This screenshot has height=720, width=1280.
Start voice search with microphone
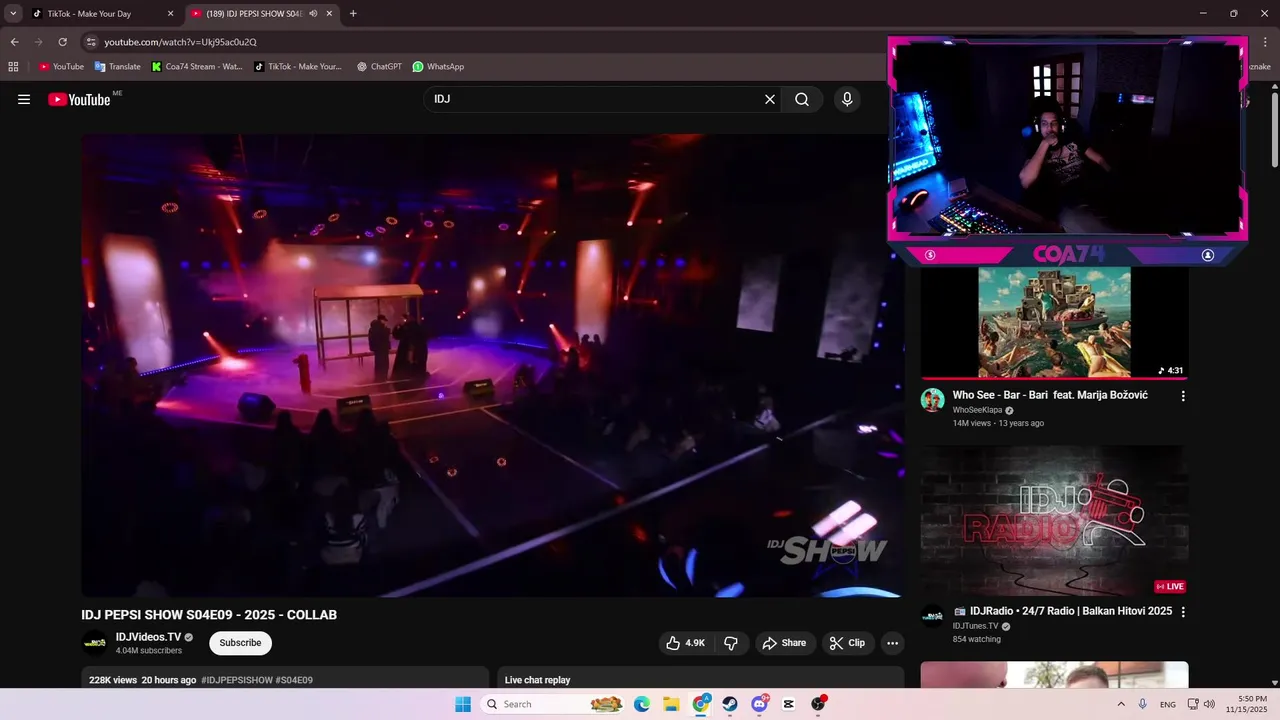click(847, 99)
